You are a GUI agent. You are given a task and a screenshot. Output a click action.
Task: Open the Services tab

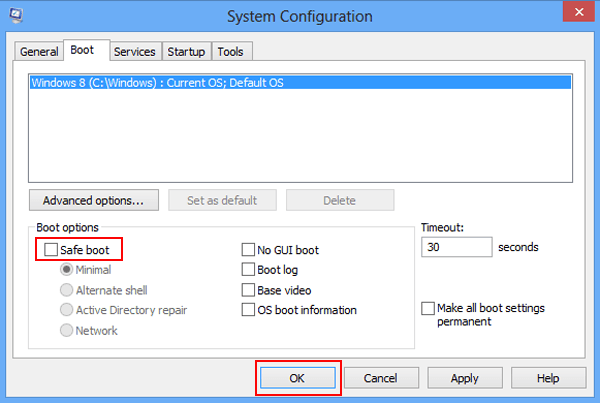tap(134, 51)
